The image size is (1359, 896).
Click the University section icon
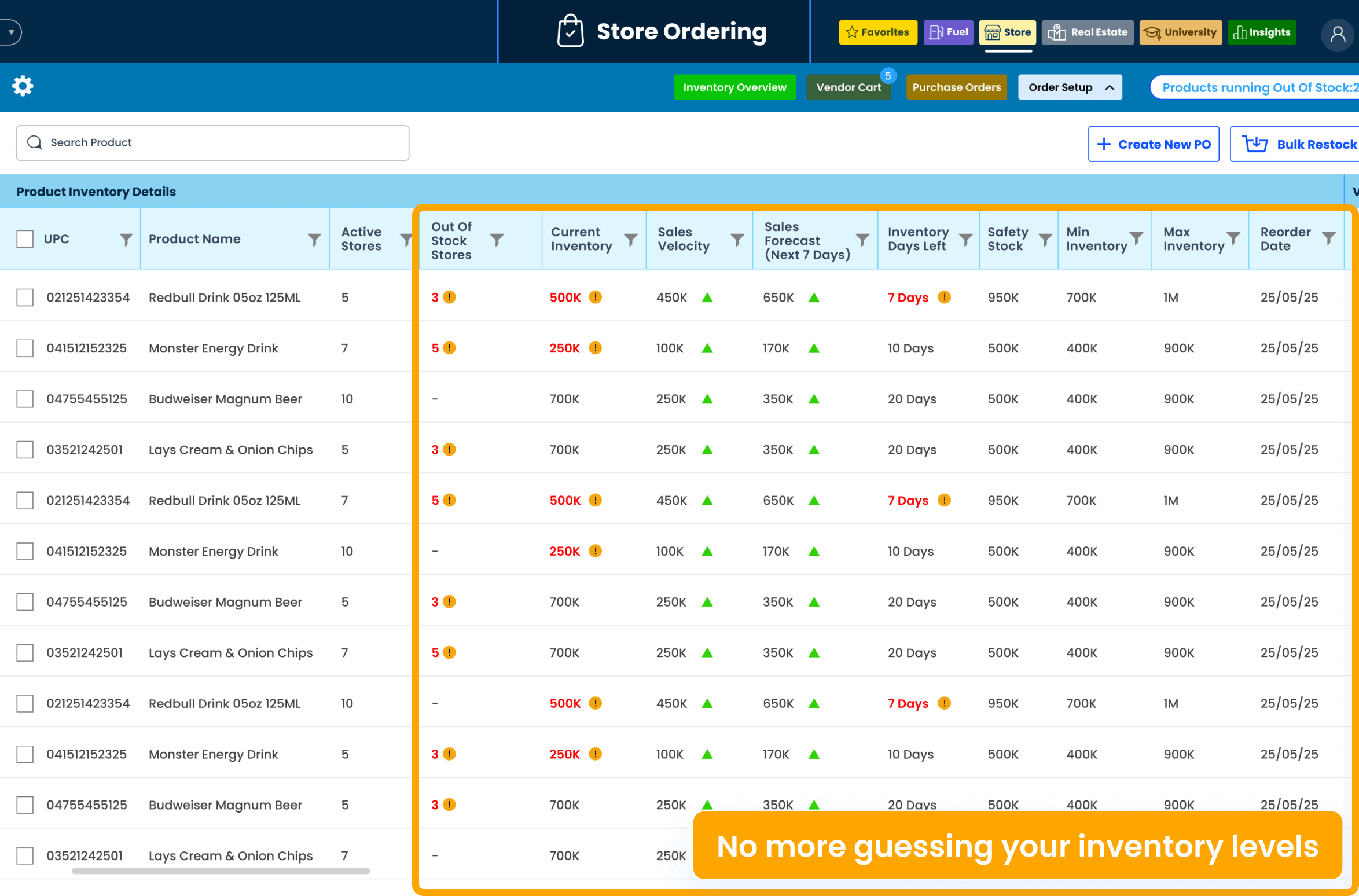[x=1152, y=32]
